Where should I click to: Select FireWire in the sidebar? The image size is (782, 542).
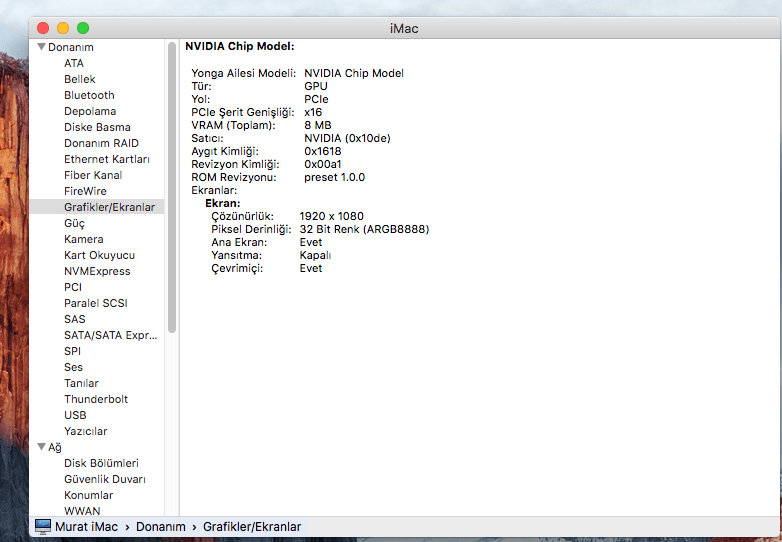(x=85, y=191)
